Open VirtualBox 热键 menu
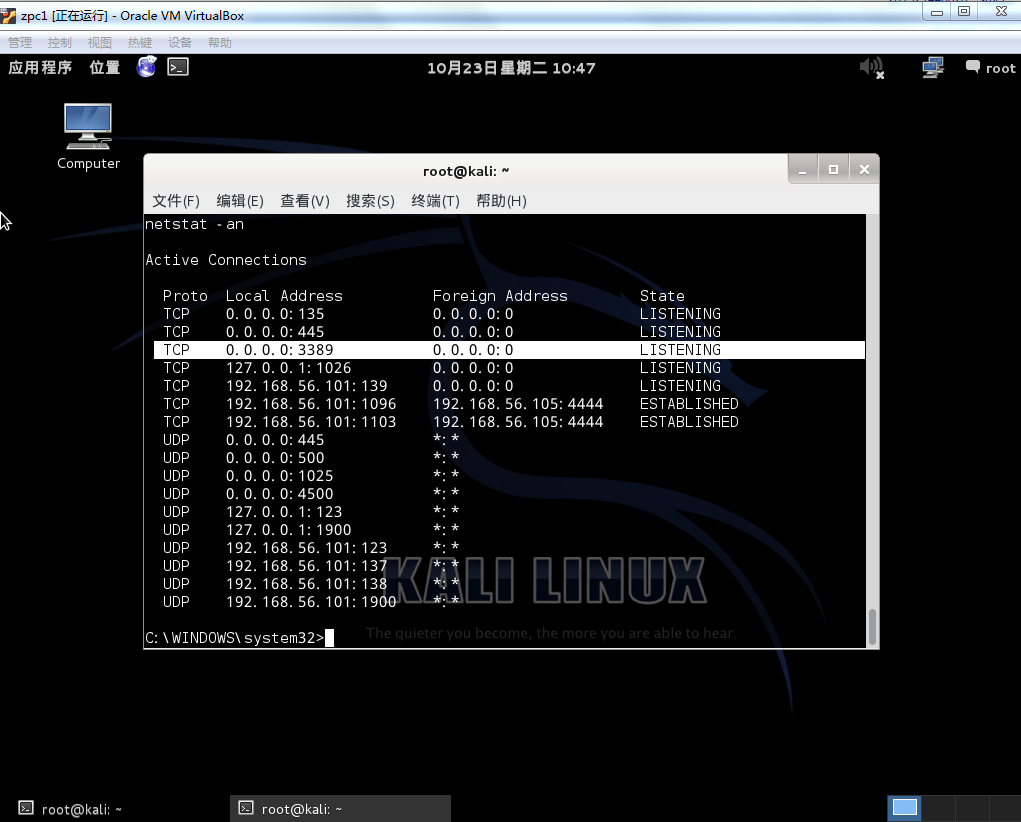Image resolution: width=1021 pixels, height=822 pixels. (139, 42)
